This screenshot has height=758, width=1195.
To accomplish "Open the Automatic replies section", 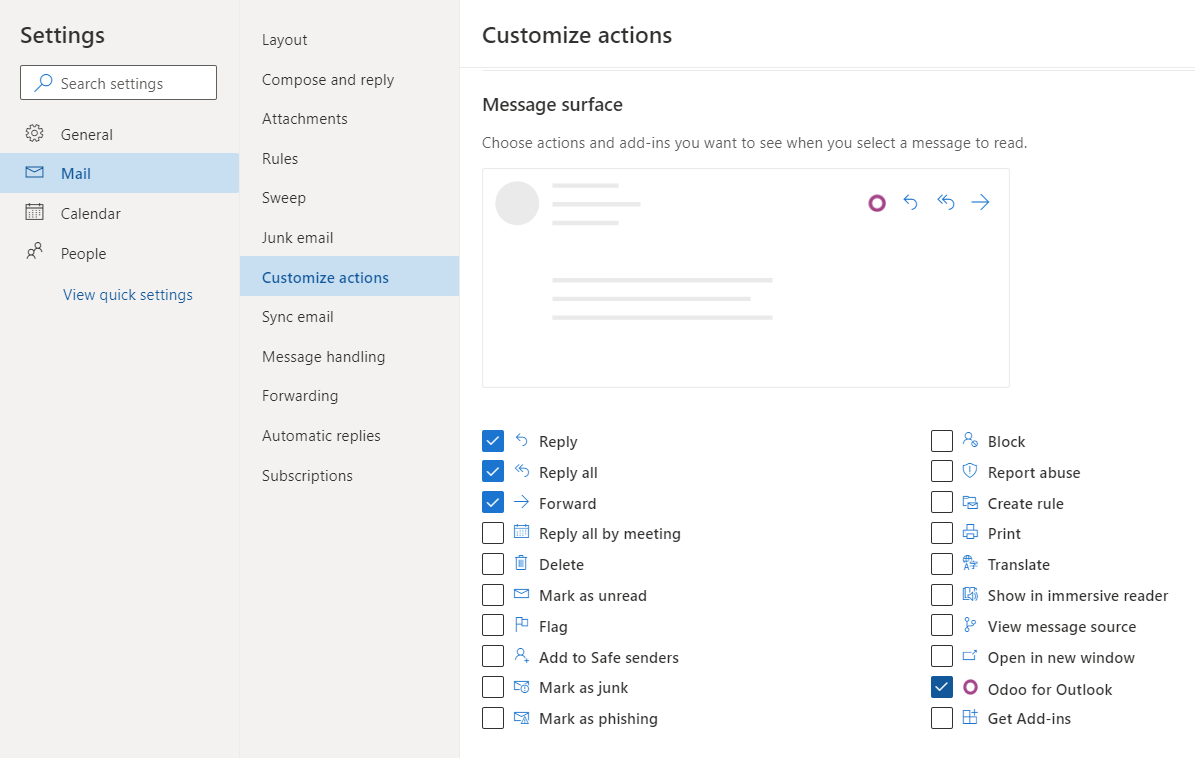I will [x=320, y=435].
